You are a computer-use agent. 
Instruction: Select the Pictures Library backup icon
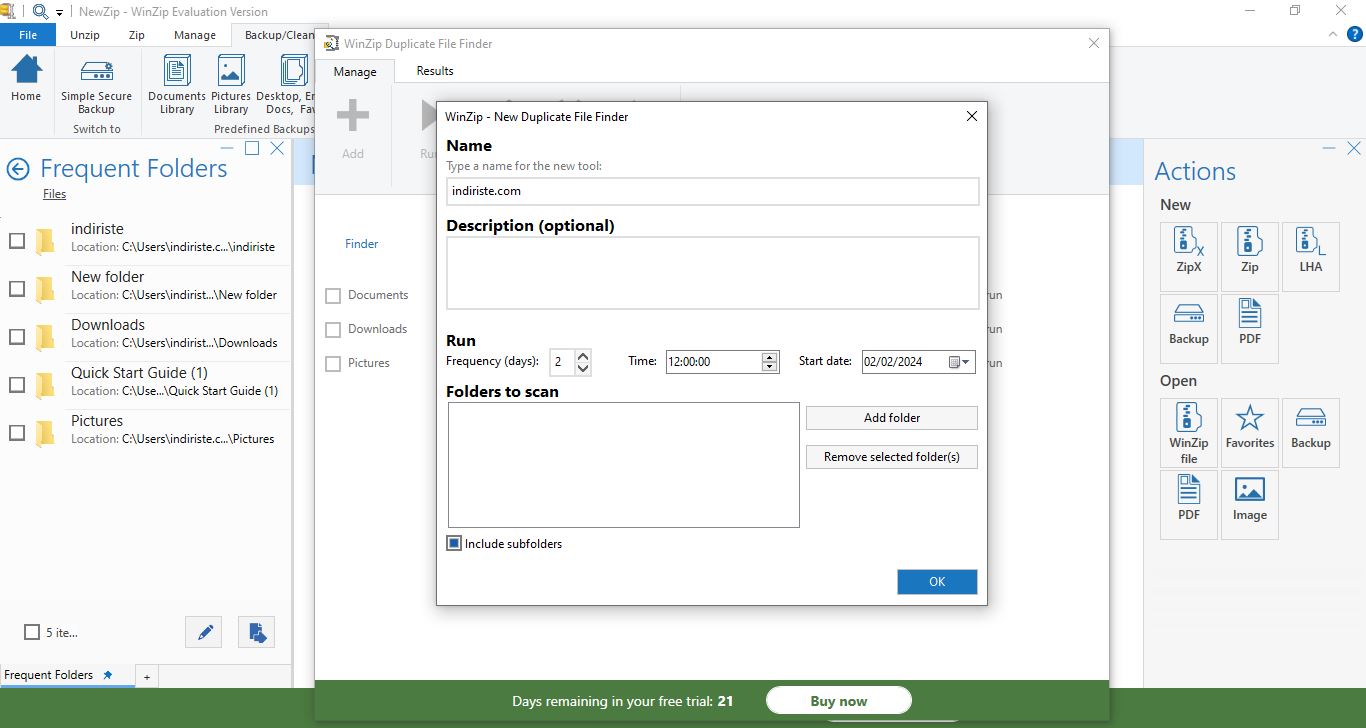pos(231,86)
